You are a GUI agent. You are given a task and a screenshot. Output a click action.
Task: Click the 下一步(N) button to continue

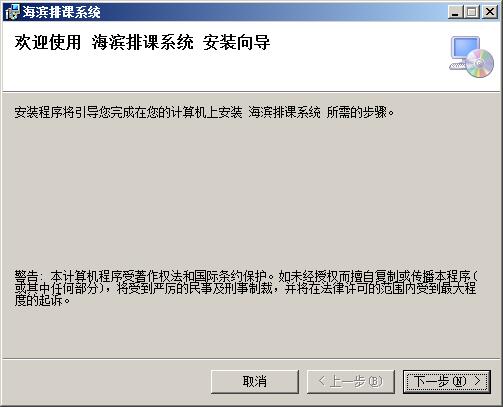click(x=447, y=381)
